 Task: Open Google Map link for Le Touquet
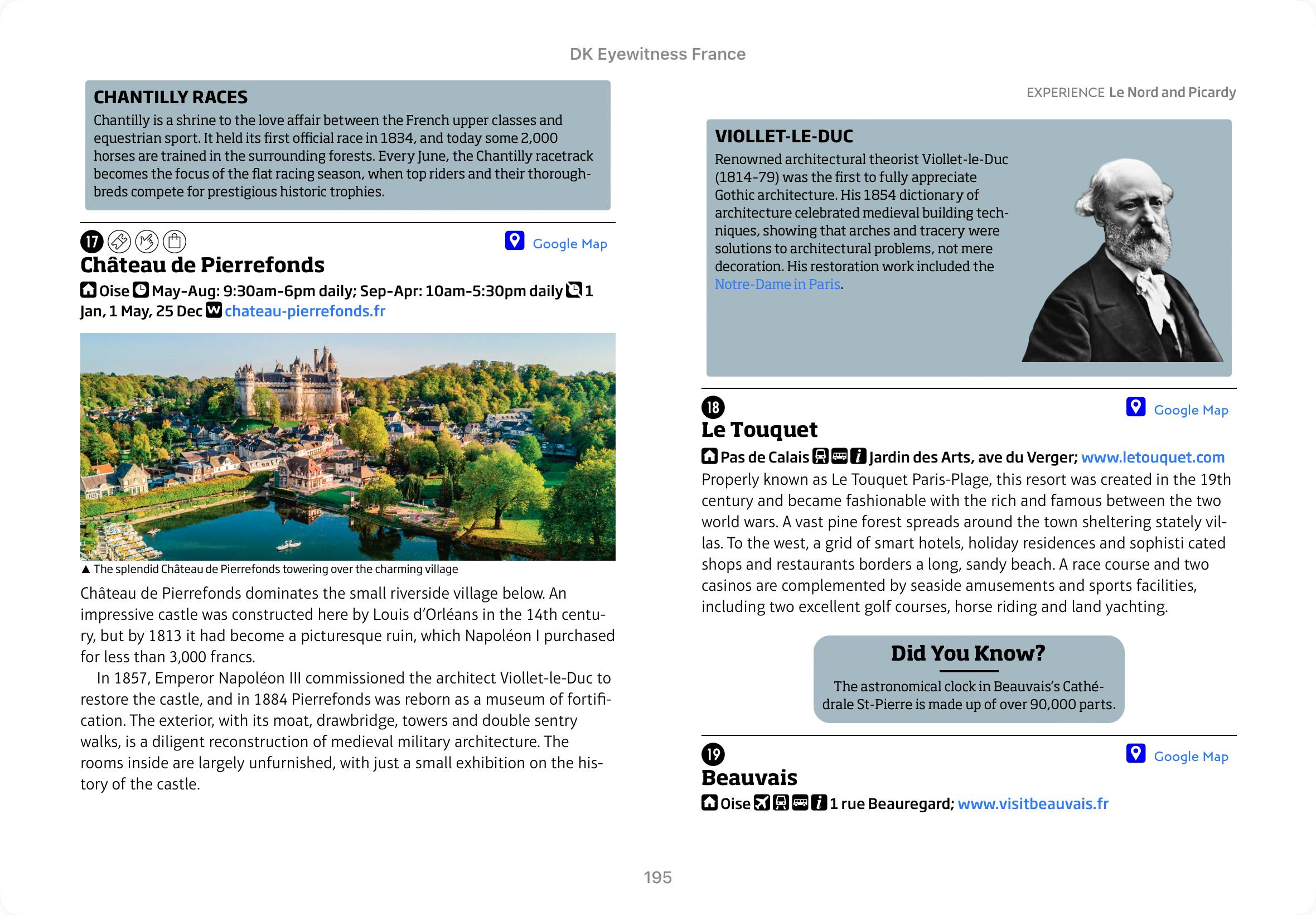pos(1191,410)
